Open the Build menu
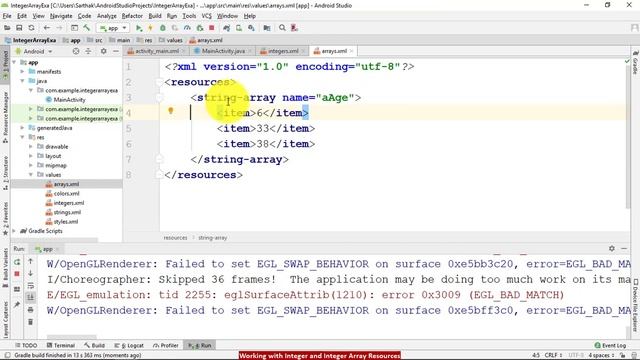This screenshot has height=360, width=640. coord(155,16)
